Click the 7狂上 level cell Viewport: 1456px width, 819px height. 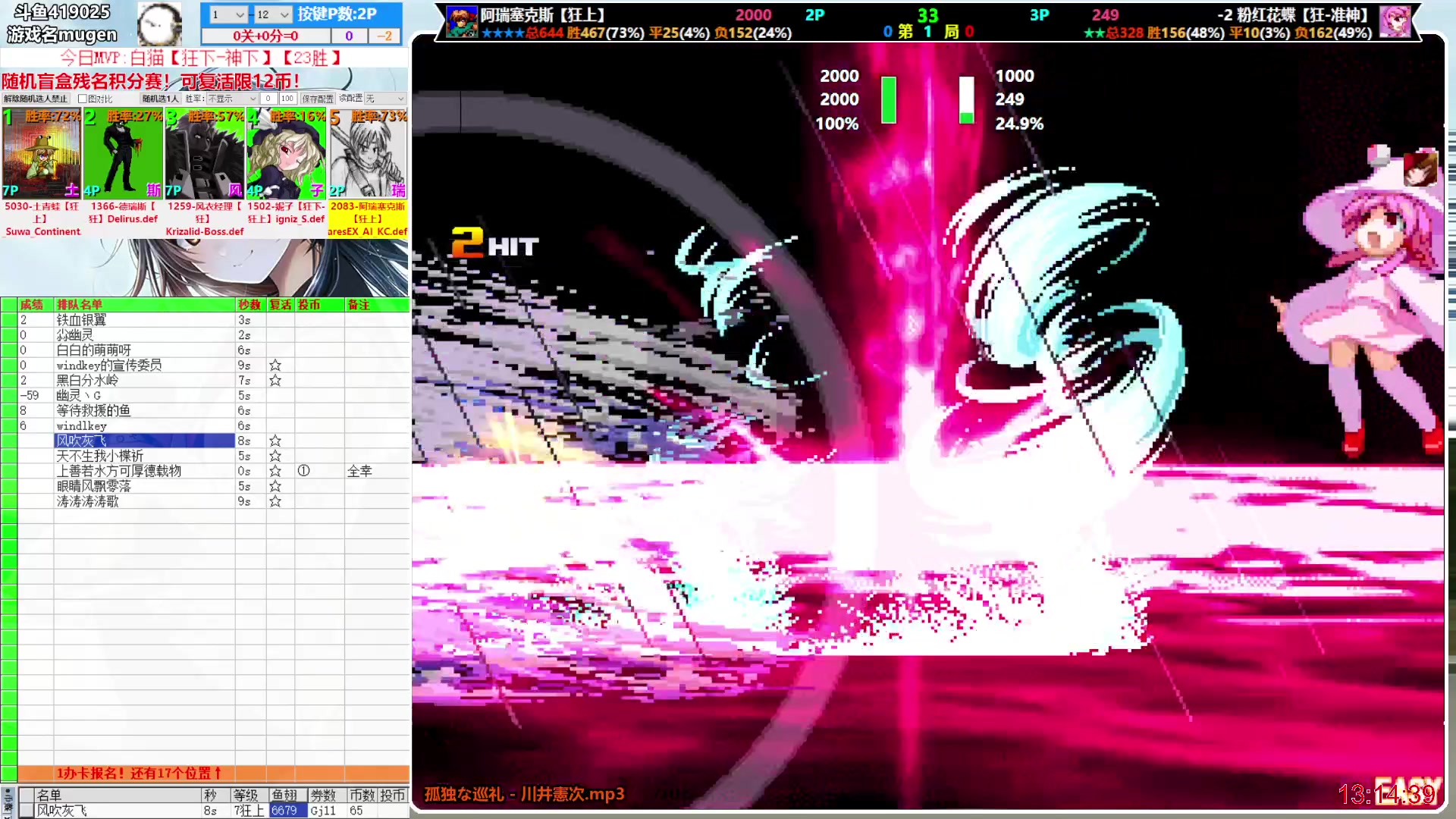pyautogui.click(x=249, y=811)
